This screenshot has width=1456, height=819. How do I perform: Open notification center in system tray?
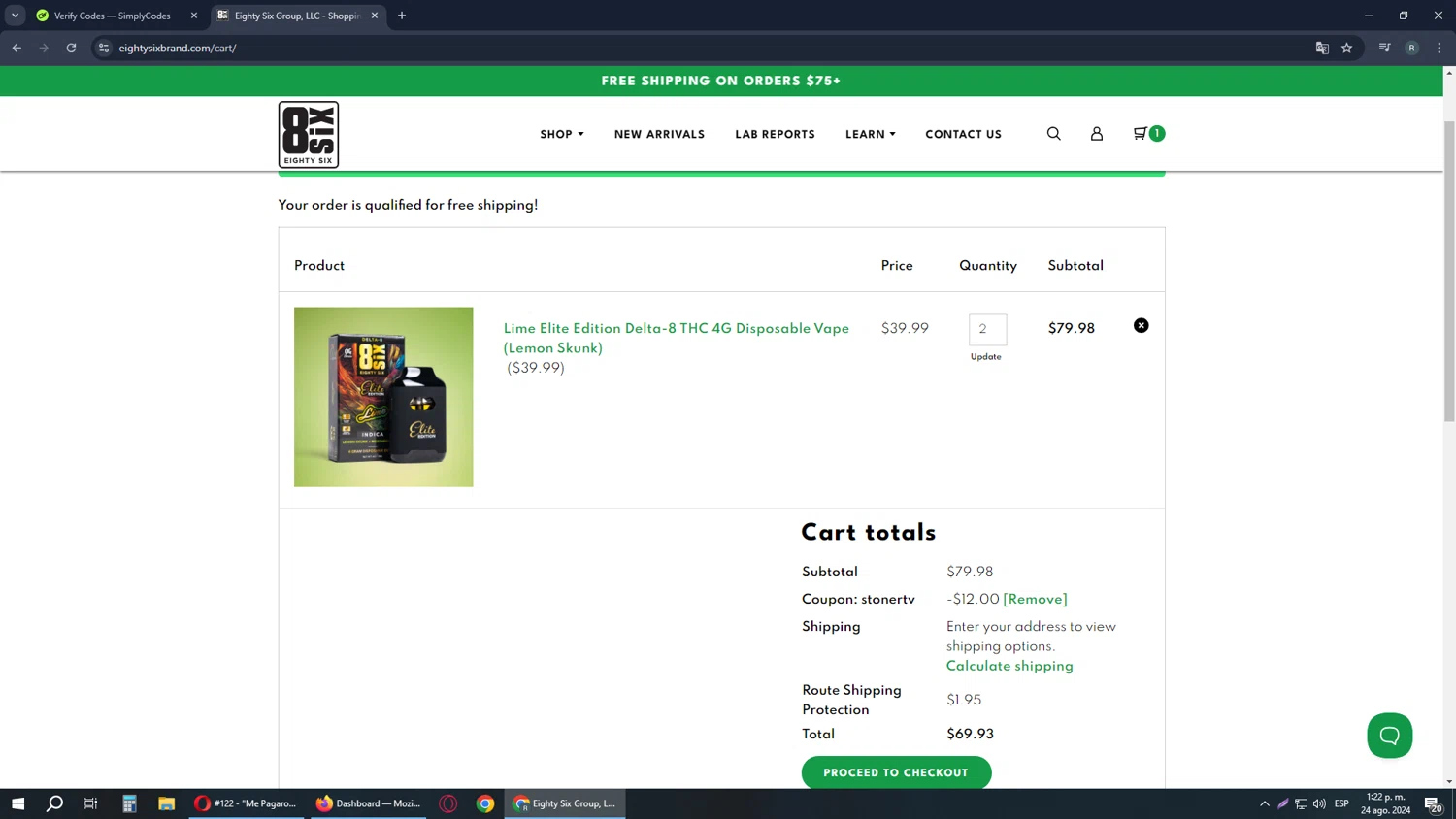(1433, 803)
